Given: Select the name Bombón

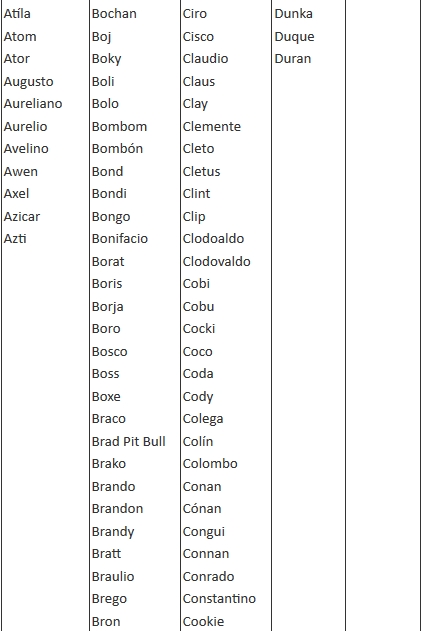Looking at the screenshot, I should (117, 148).
